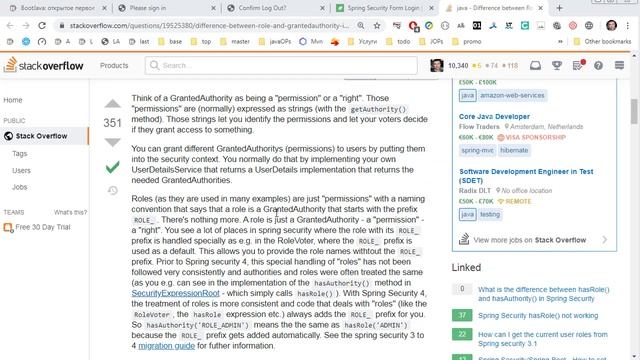Open Software Development Engineer in Test job
Viewport: 640px width, 360px height.
coord(526,176)
